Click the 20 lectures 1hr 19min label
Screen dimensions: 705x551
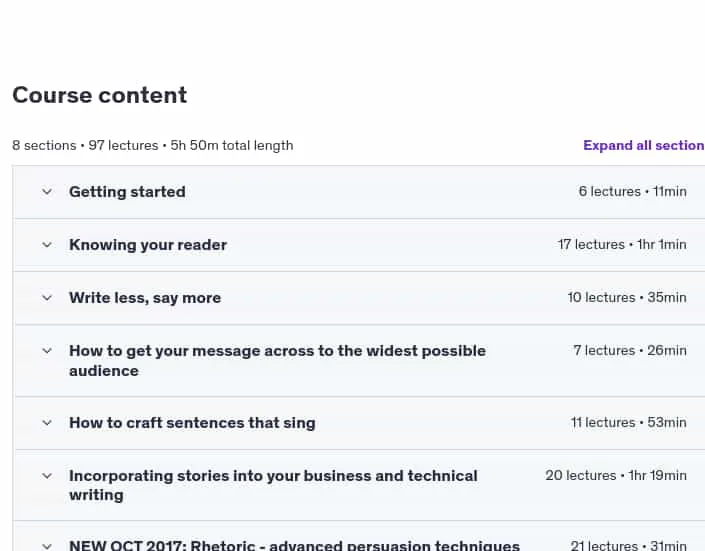616,476
